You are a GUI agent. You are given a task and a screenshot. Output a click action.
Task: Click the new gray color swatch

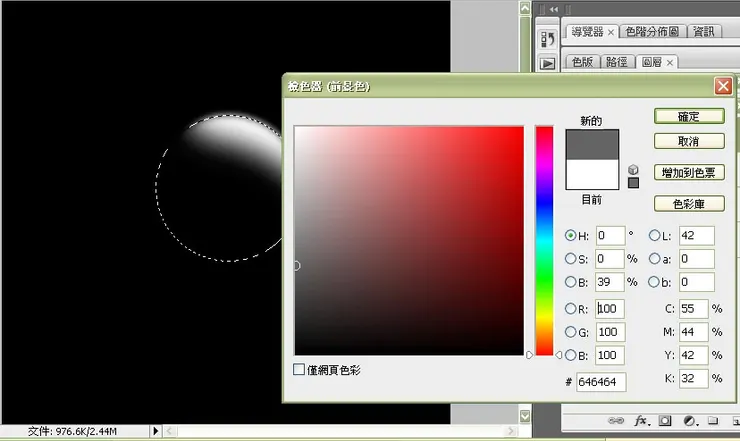(x=592, y=144)
